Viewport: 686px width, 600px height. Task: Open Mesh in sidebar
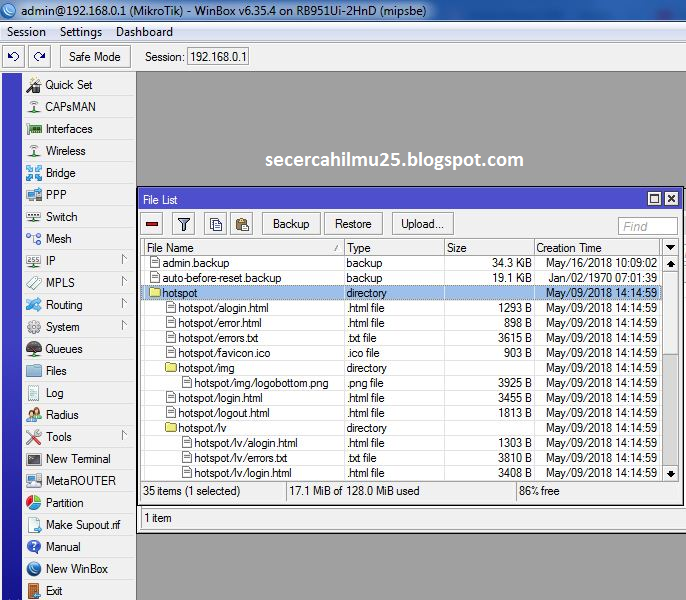pyautogui.click(x=79, y=239)
